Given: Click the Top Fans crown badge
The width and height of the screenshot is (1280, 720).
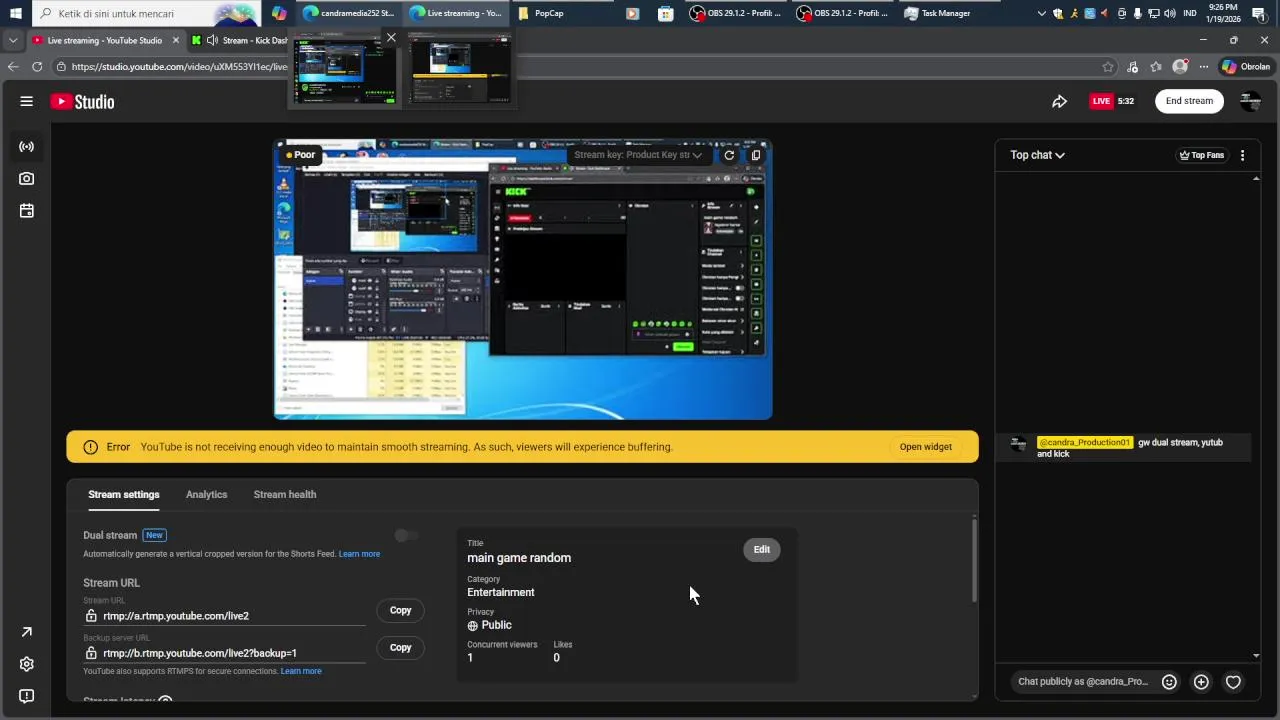Looking at the screenshot, I should [x=1202, y=155].
